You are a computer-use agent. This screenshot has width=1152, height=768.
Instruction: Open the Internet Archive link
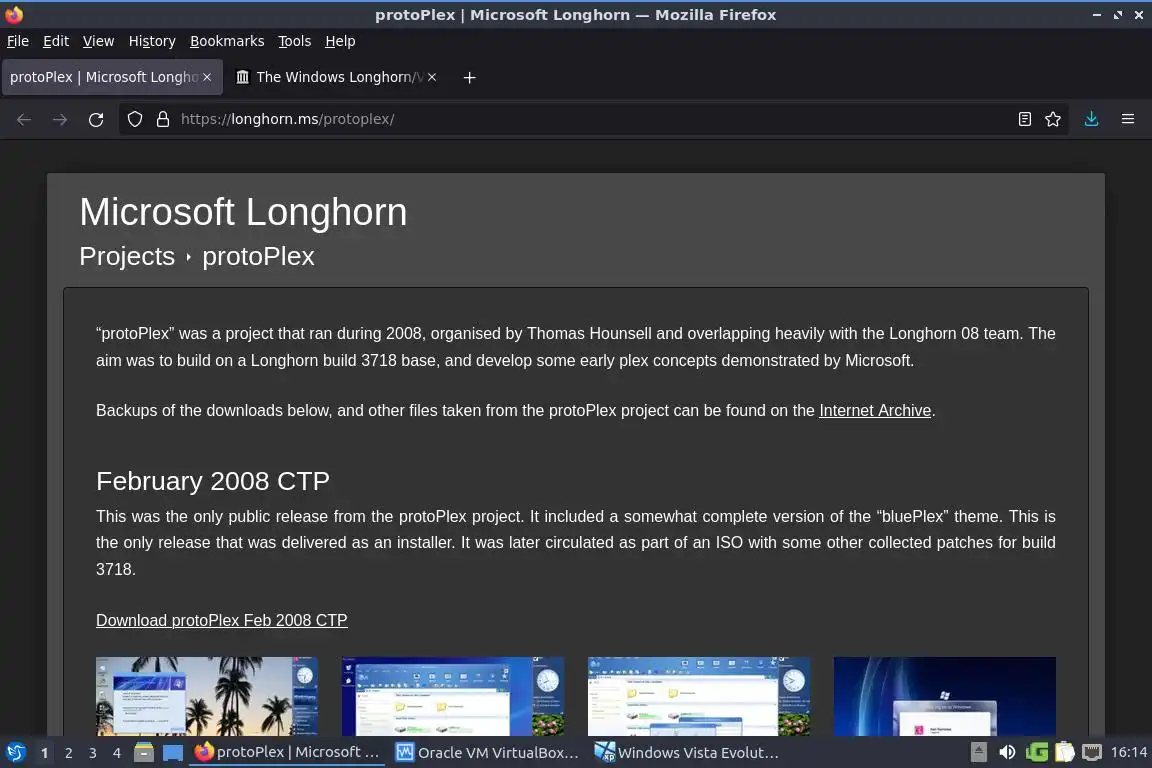[x=875, y=410]
